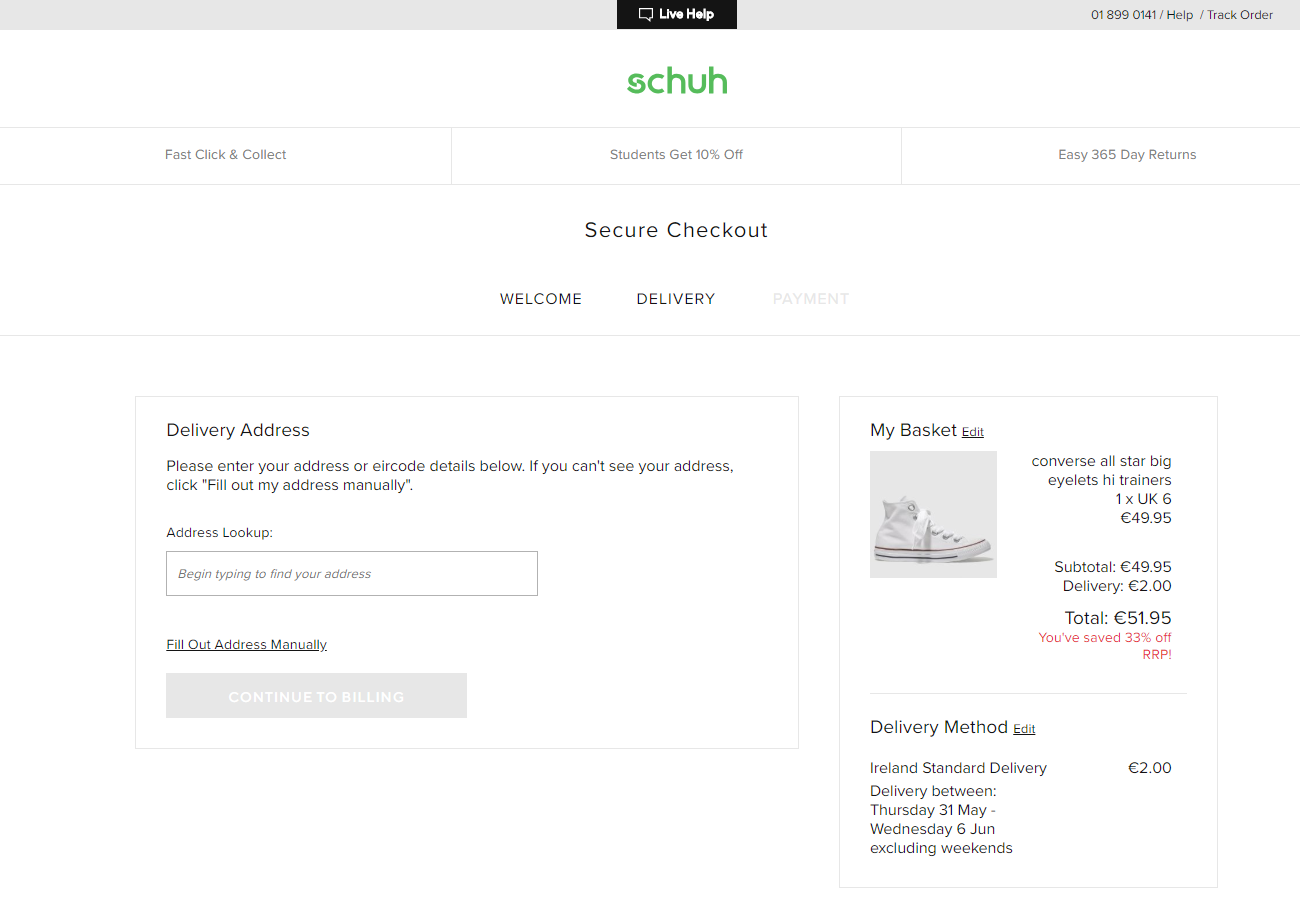
Task: Click the chat bubble icon in Live Help
Action: point(646,15)
